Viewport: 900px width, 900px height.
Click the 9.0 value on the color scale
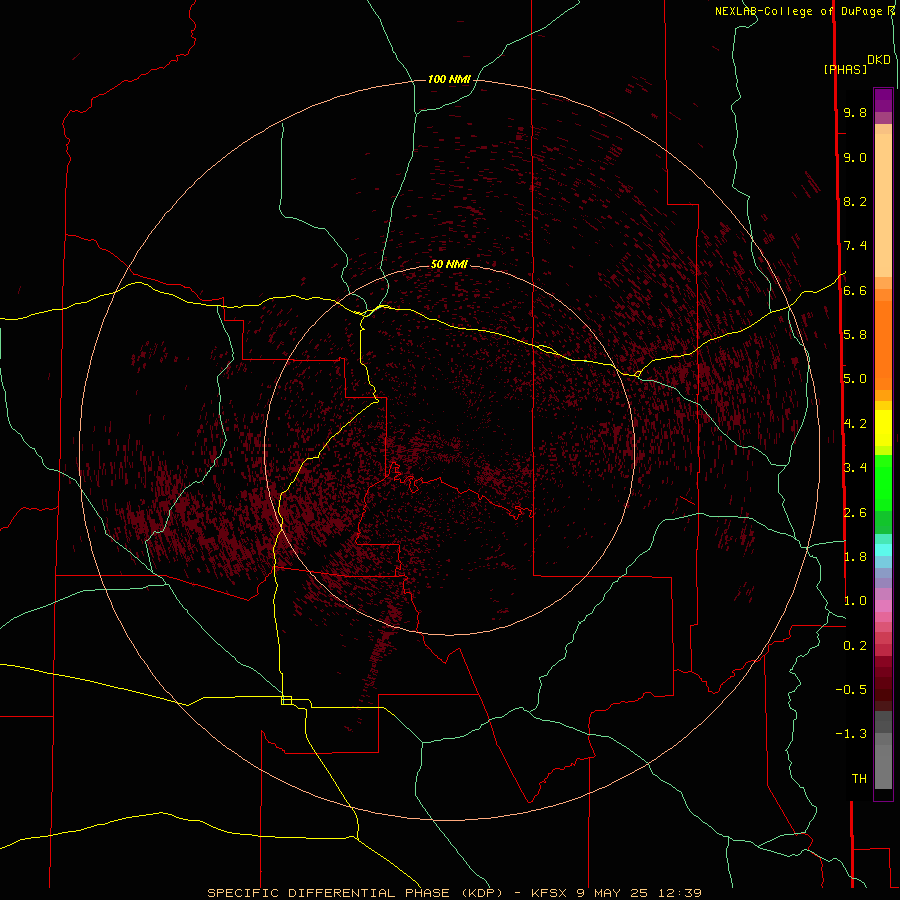[855, 157]
